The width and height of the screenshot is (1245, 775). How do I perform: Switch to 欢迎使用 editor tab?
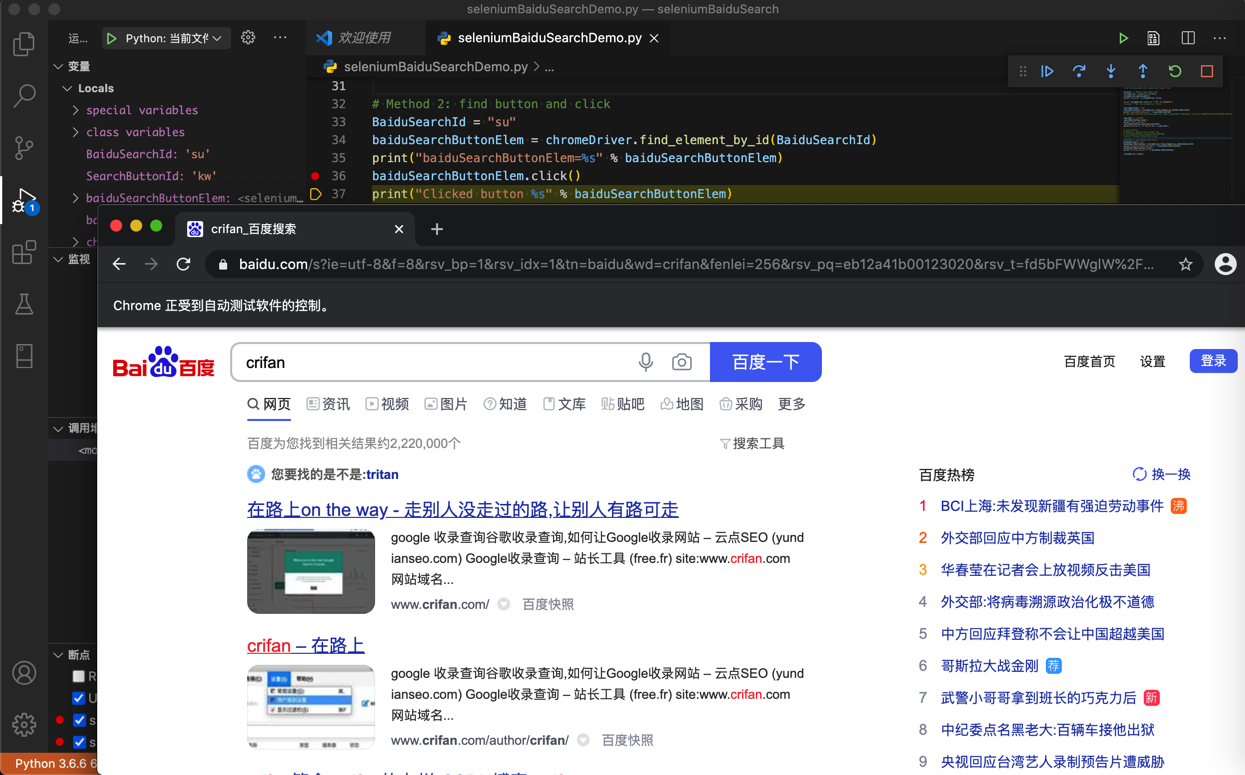[x=364, y=38]
